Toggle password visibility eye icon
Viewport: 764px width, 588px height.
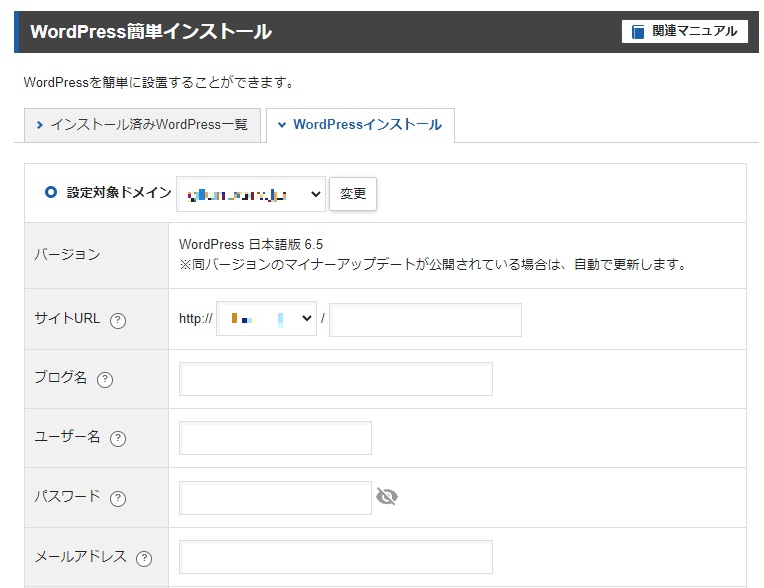pos(387,497)
